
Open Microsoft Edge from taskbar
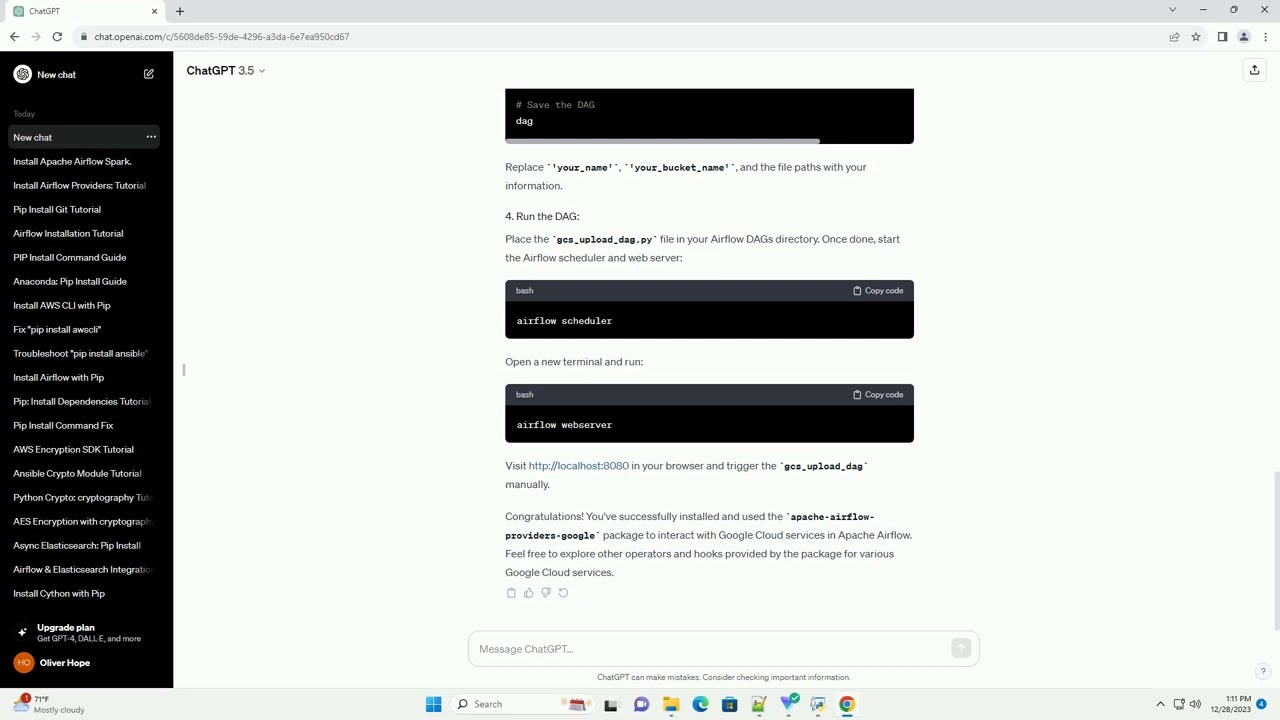click(x=700, y=704)
